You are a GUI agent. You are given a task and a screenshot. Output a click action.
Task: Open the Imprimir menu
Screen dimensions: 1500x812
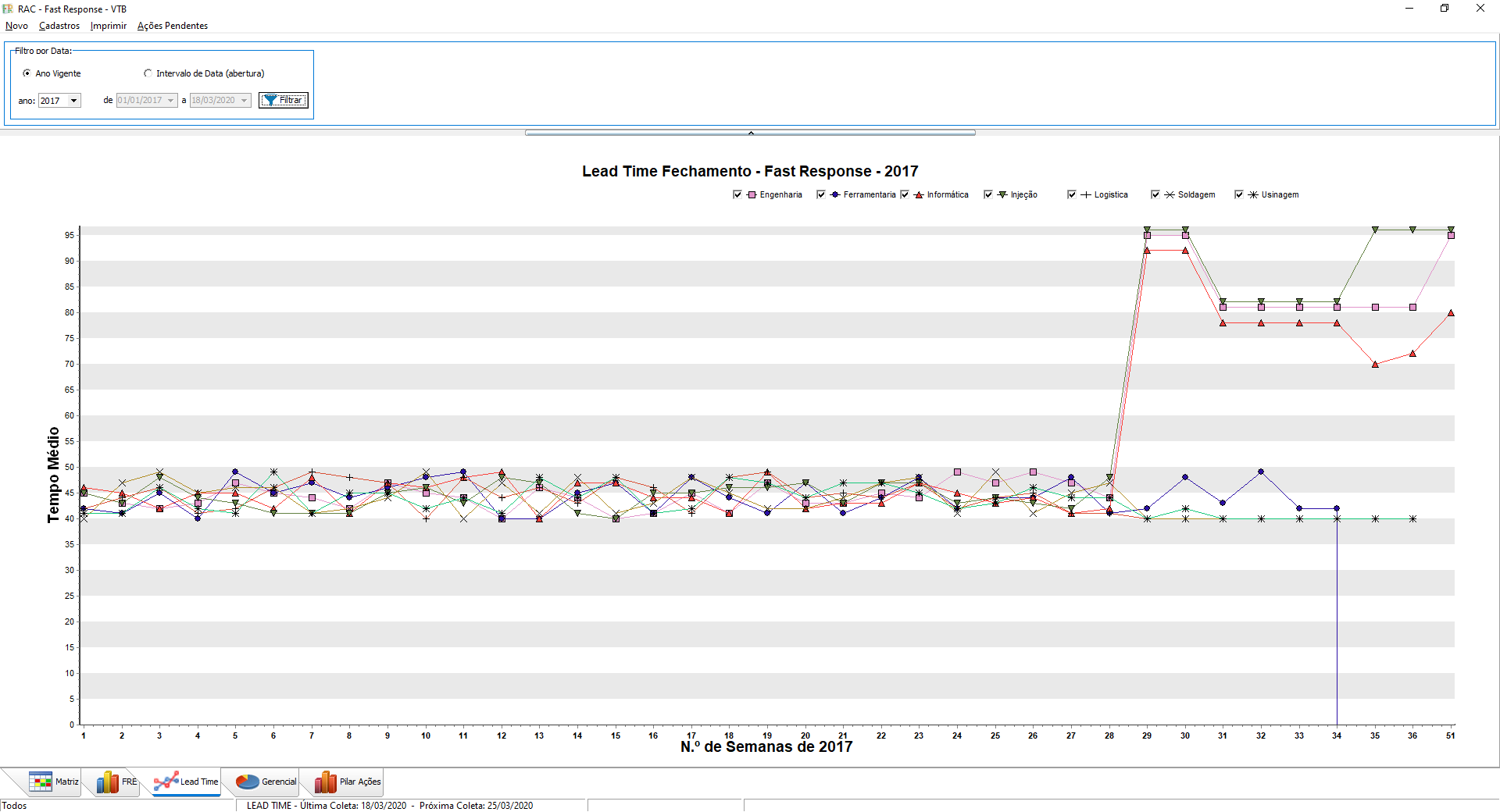click(x=109, y=26)
